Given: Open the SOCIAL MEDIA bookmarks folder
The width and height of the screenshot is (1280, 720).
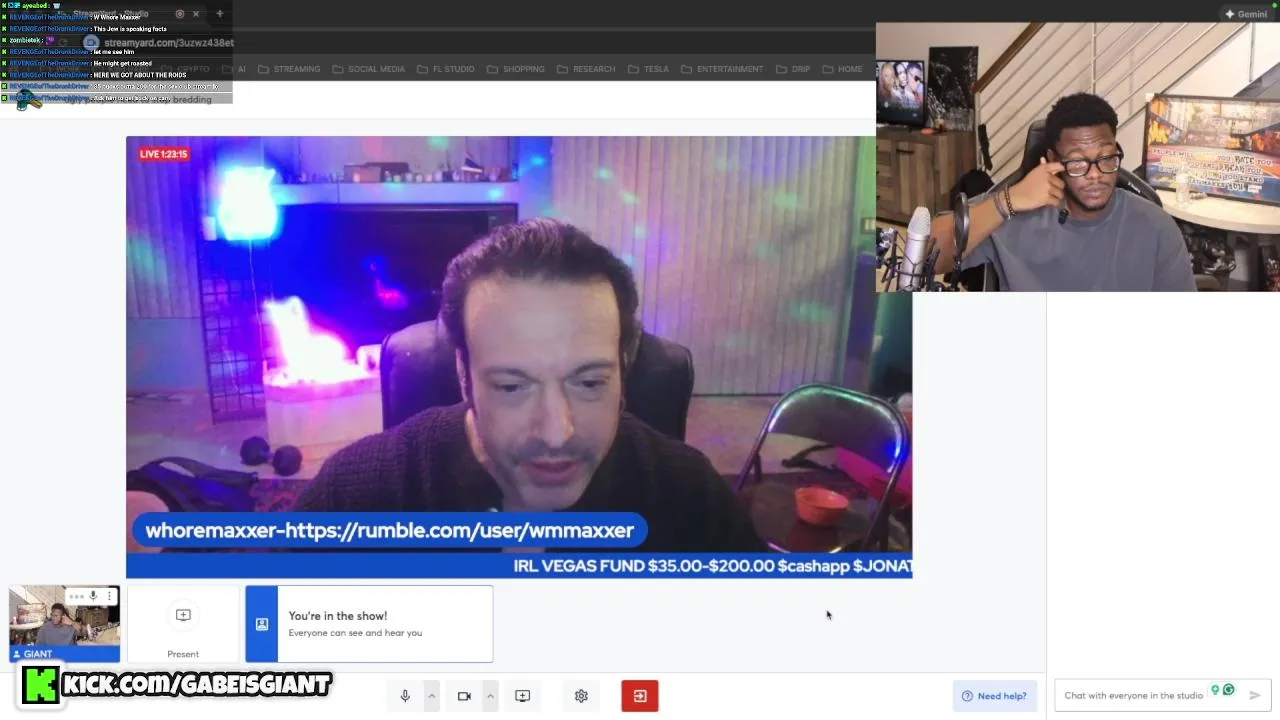Looking at the screenshot, I should [x=368, y=69].
